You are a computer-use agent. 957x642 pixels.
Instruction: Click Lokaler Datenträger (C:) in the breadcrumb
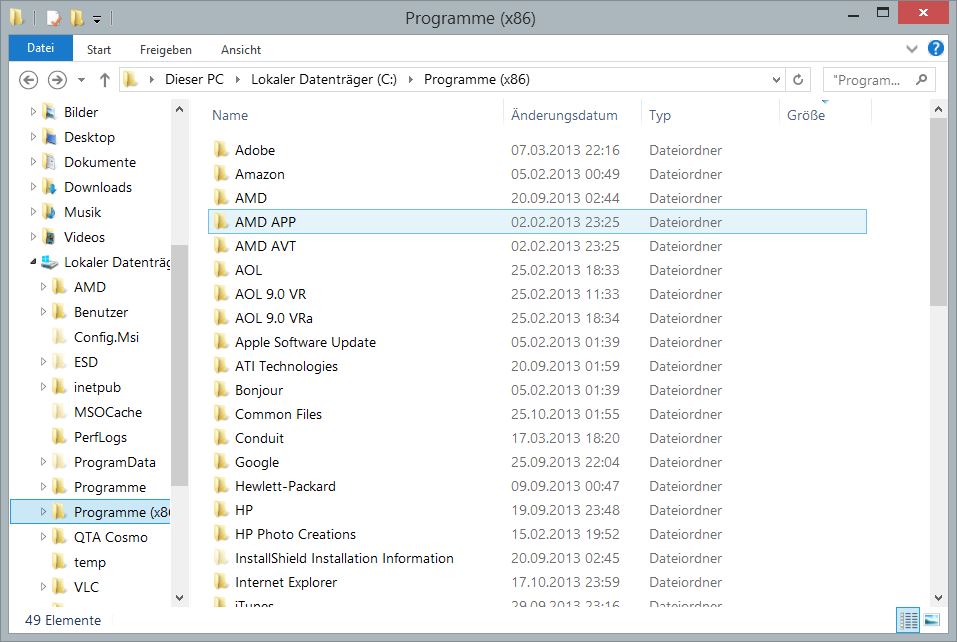click(x=323, y=79)
